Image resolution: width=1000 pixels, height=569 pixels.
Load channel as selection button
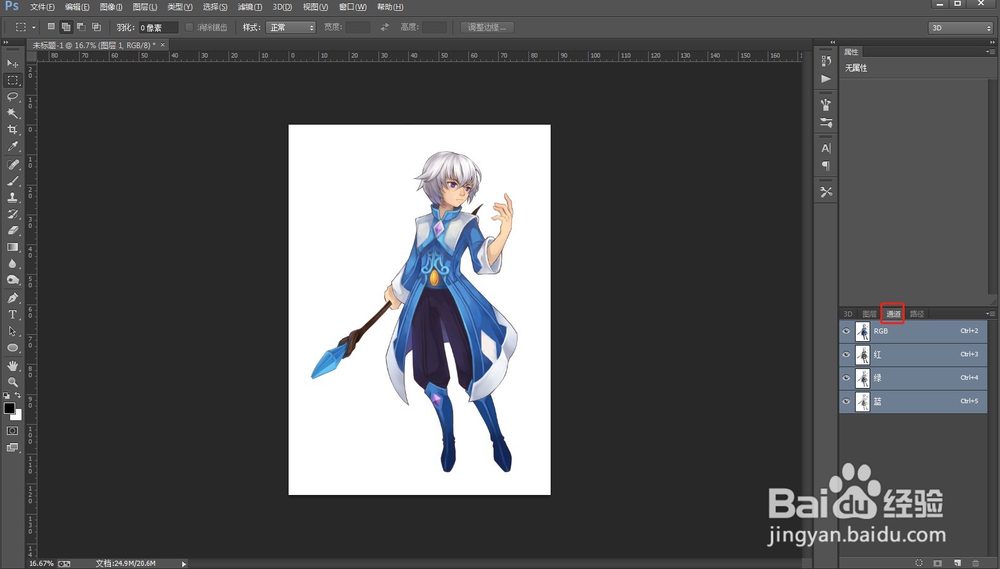pyautogui.click(x=919, y=563)
